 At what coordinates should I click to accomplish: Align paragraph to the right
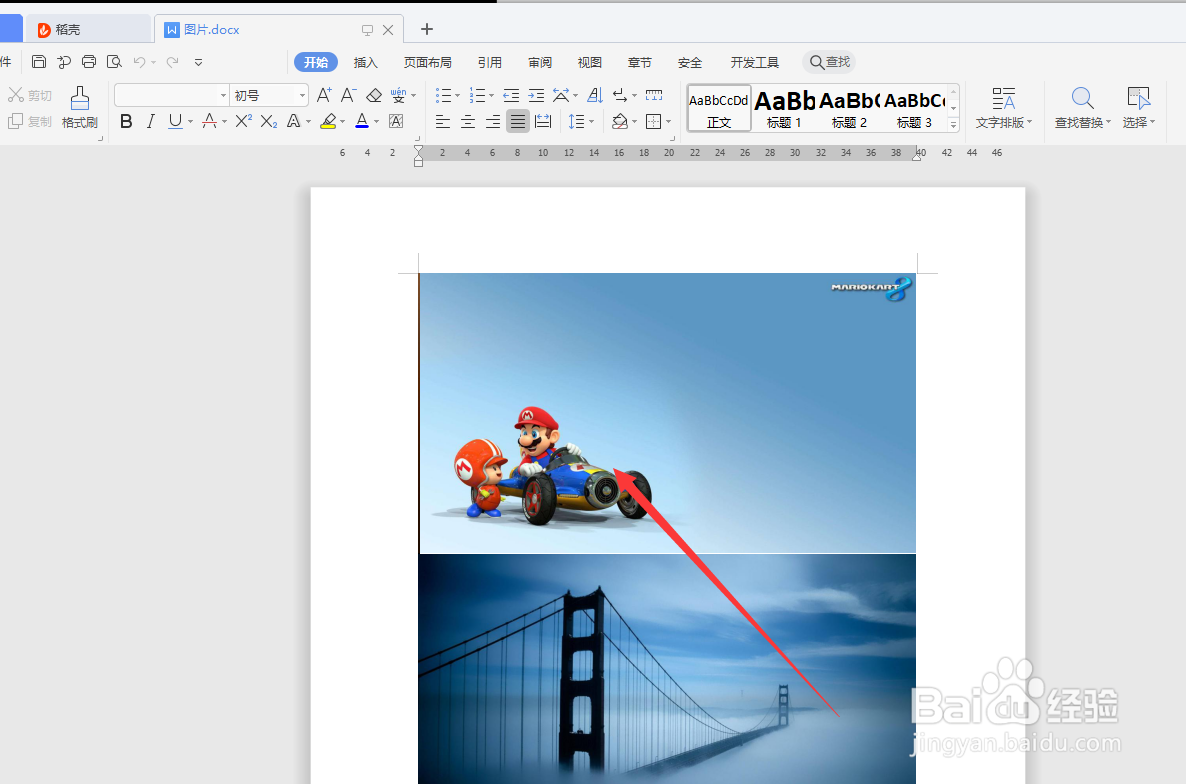click(493, 121)
